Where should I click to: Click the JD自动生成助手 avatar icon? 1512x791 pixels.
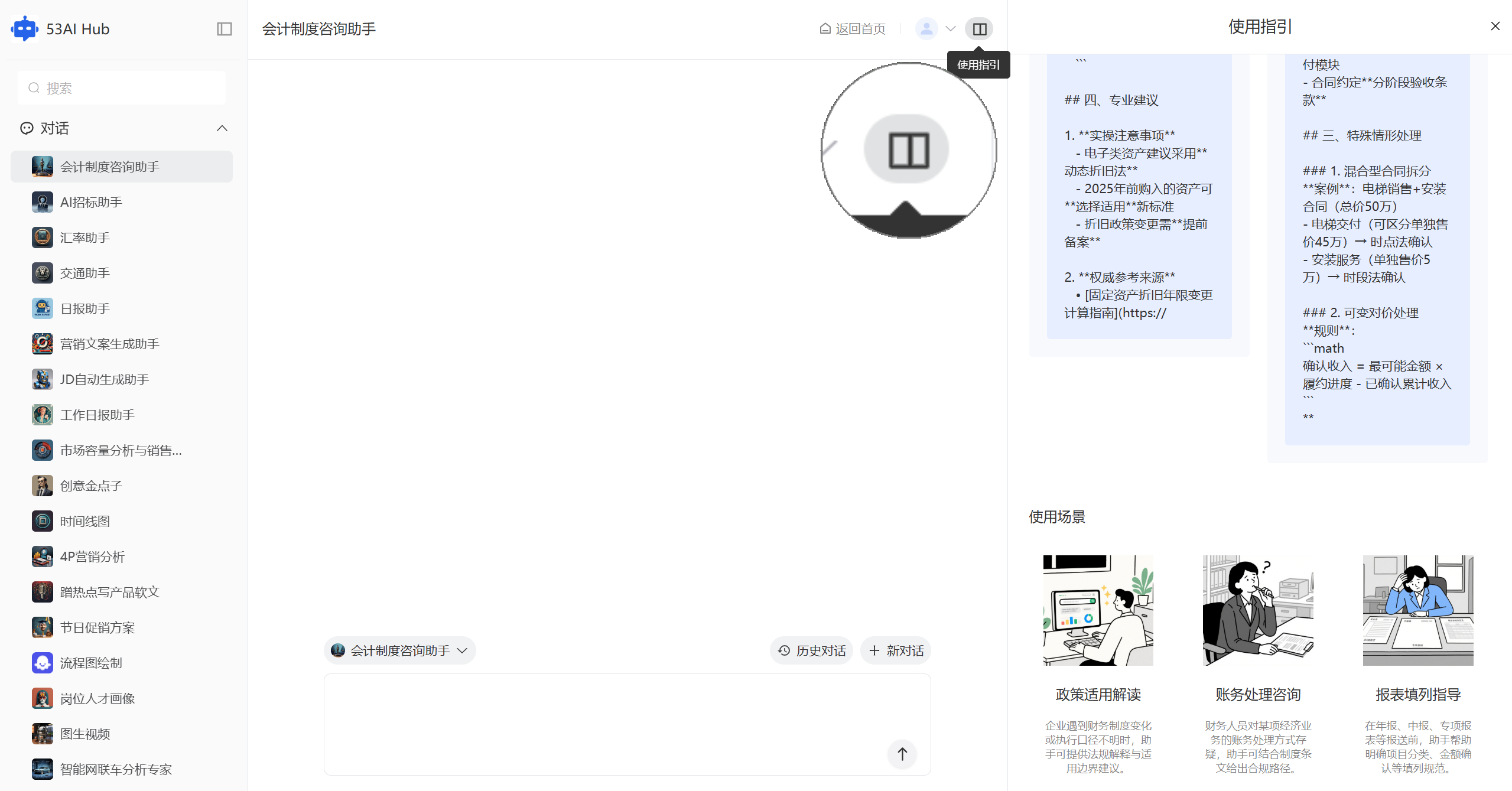point(43,379)
